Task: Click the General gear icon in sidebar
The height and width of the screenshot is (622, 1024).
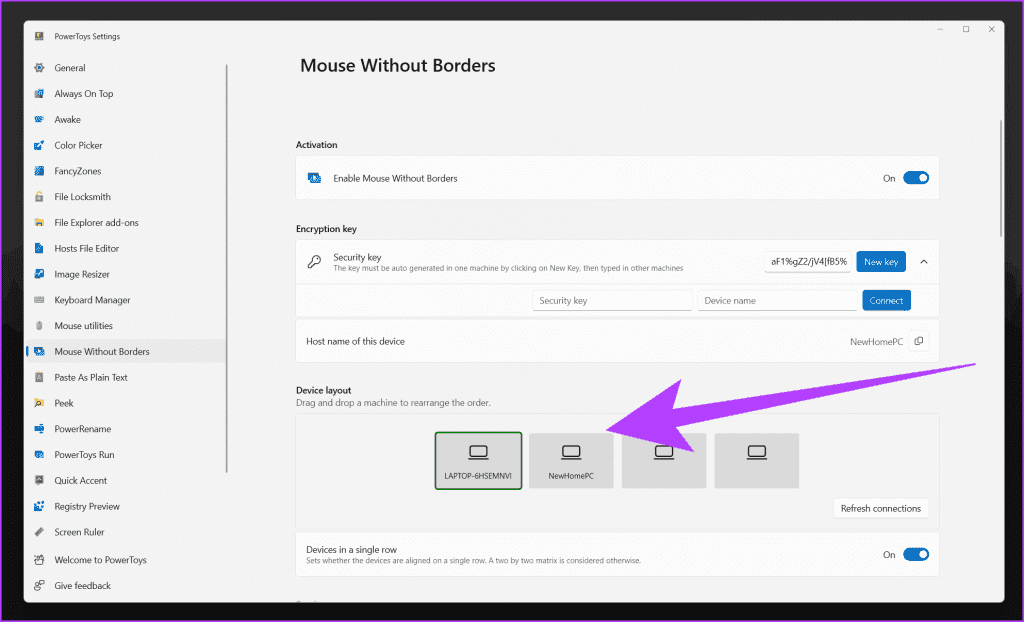Action: pos(39,68)
